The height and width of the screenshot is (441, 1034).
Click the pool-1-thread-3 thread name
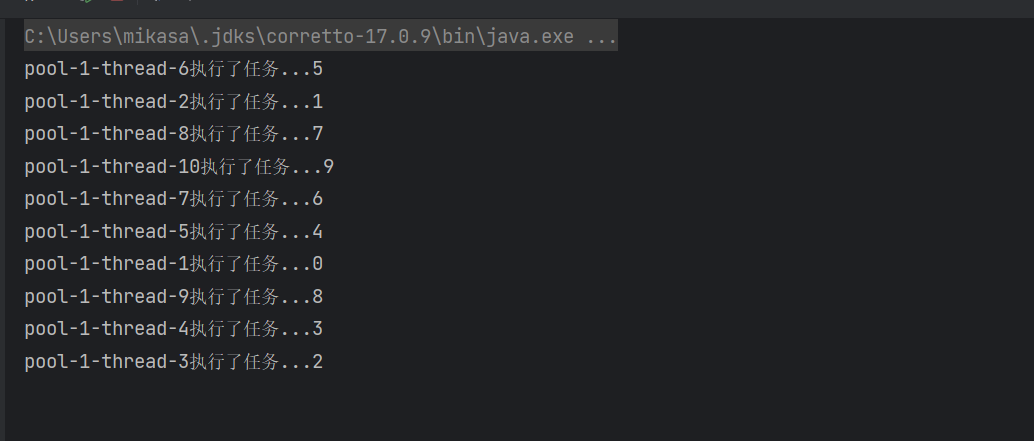[107, 362]
